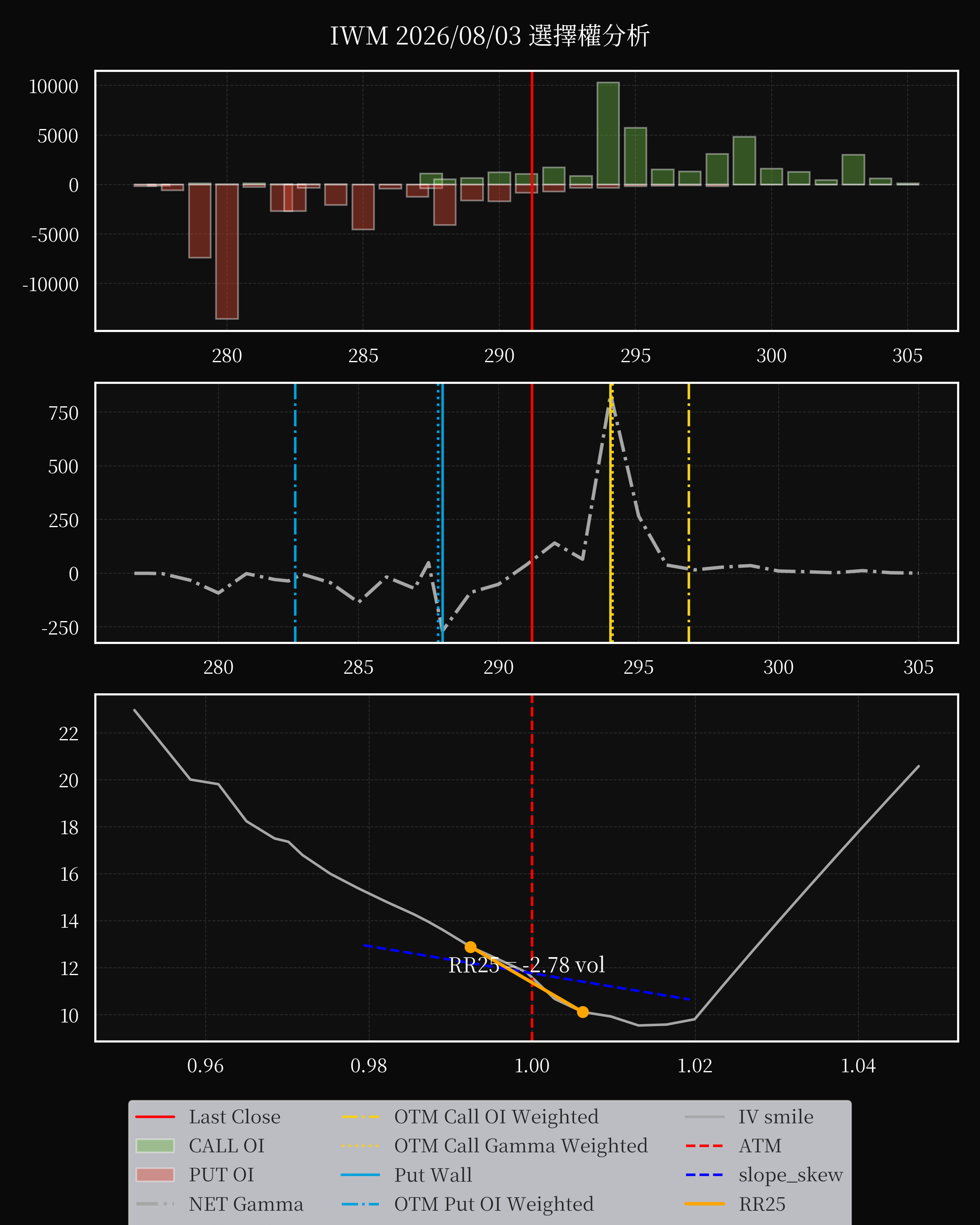
Task: Click the OTM Call Gamma Weighted legend entry
Action: tap(494, 1145)
